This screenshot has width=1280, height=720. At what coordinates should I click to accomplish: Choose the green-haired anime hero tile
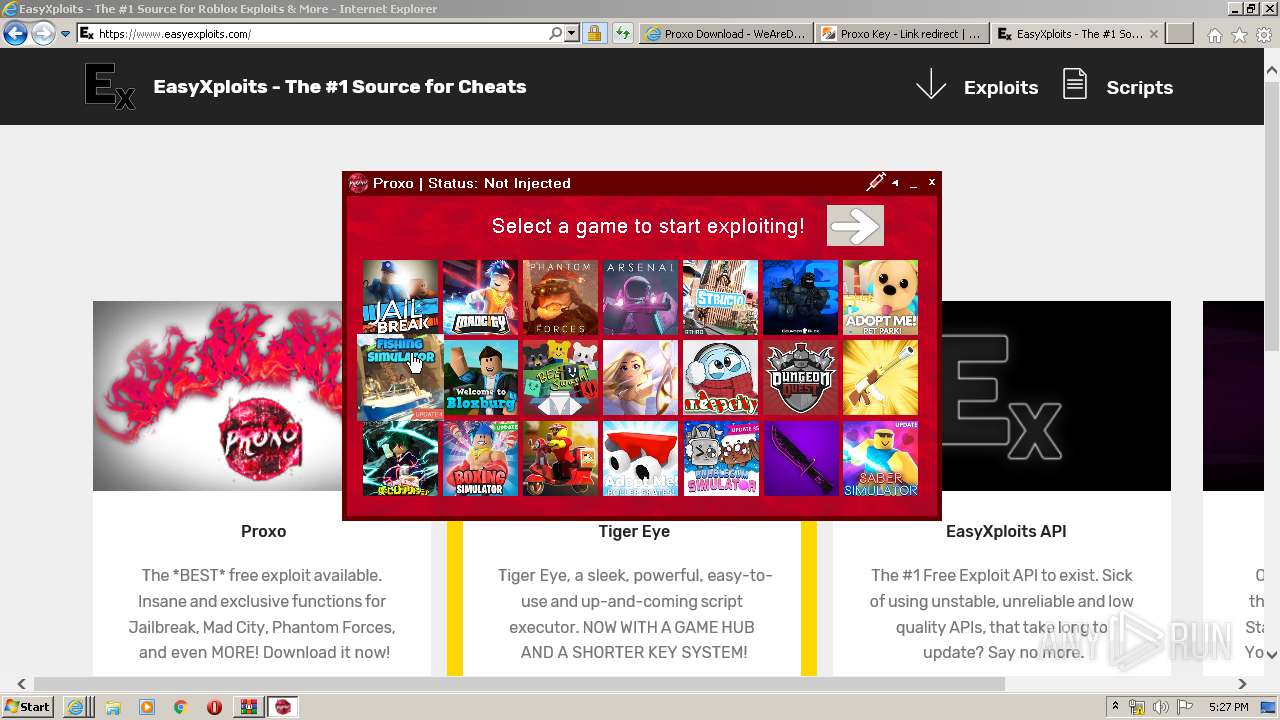(x=400, y=457)
